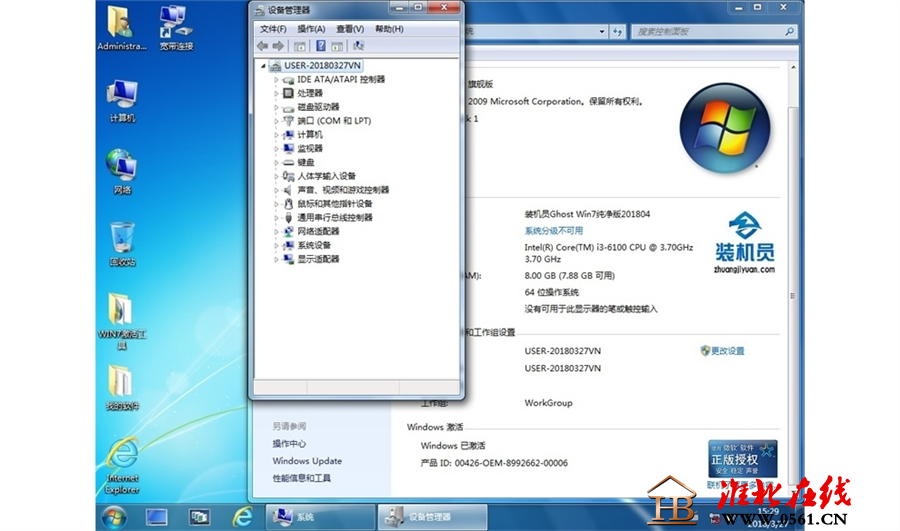900x531 pixels.
Task: Collapse the USER-20180327VN root node arrow
Action: pos(263,66)
